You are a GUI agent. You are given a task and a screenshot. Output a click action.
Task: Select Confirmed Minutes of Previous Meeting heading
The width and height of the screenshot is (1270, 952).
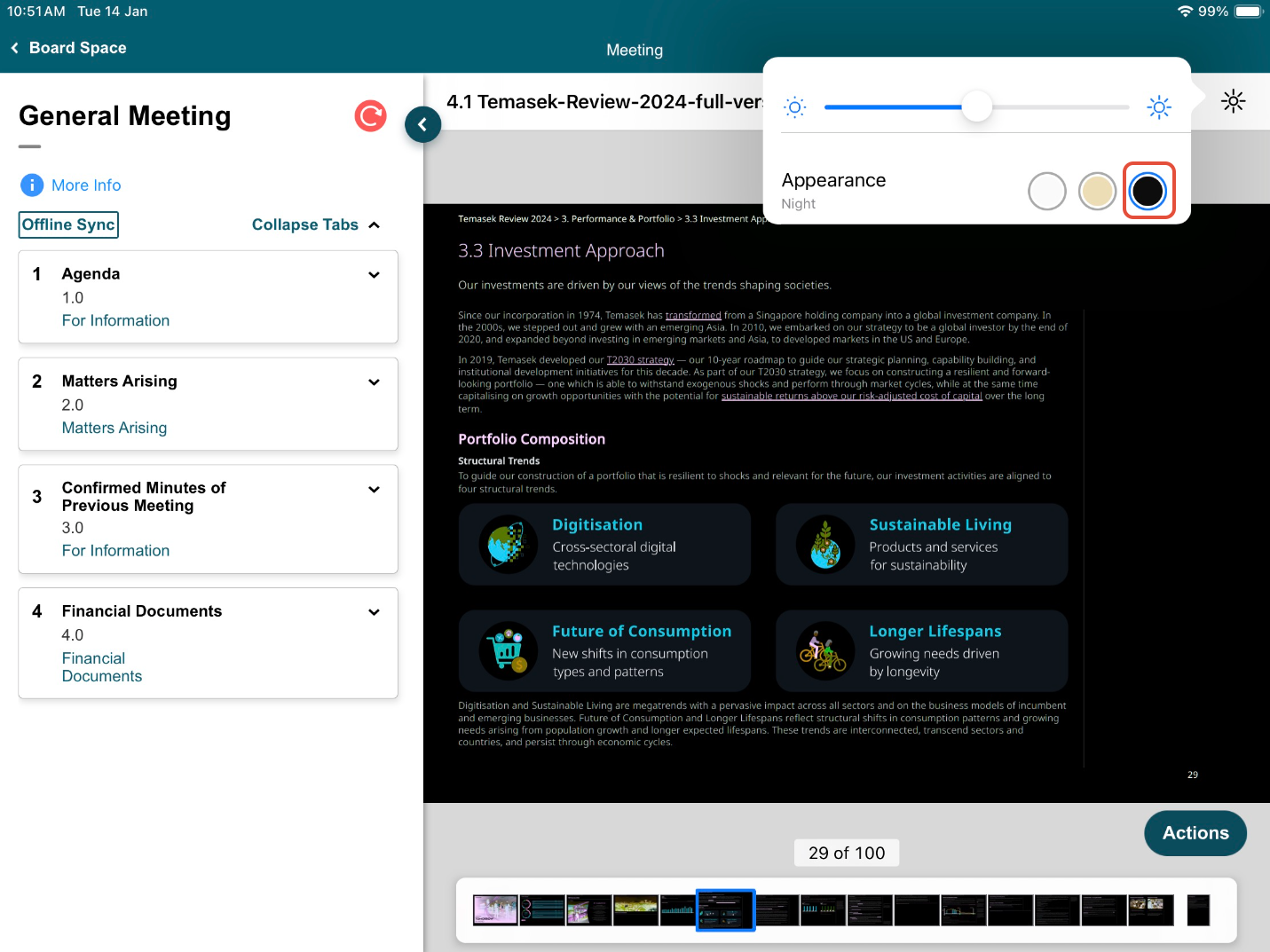(144, 497)
